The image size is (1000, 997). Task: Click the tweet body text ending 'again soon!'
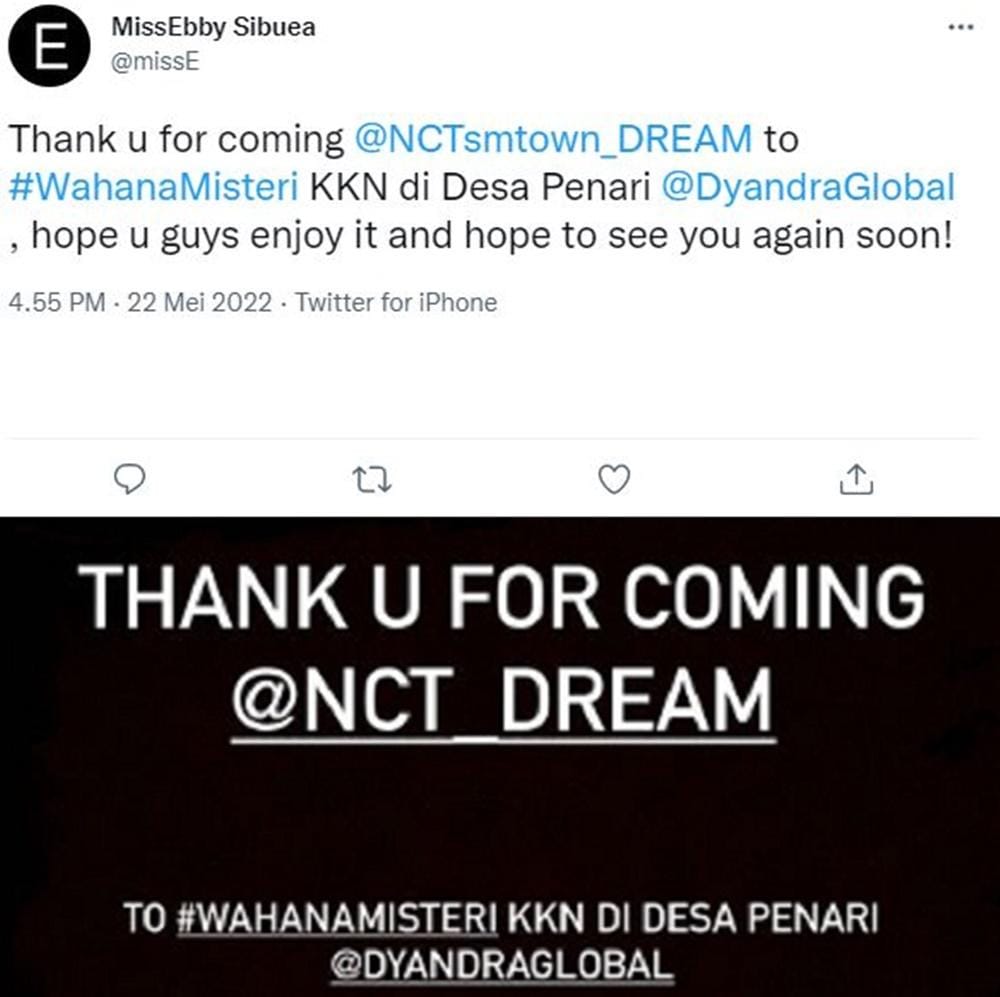(x=482, y=188)
